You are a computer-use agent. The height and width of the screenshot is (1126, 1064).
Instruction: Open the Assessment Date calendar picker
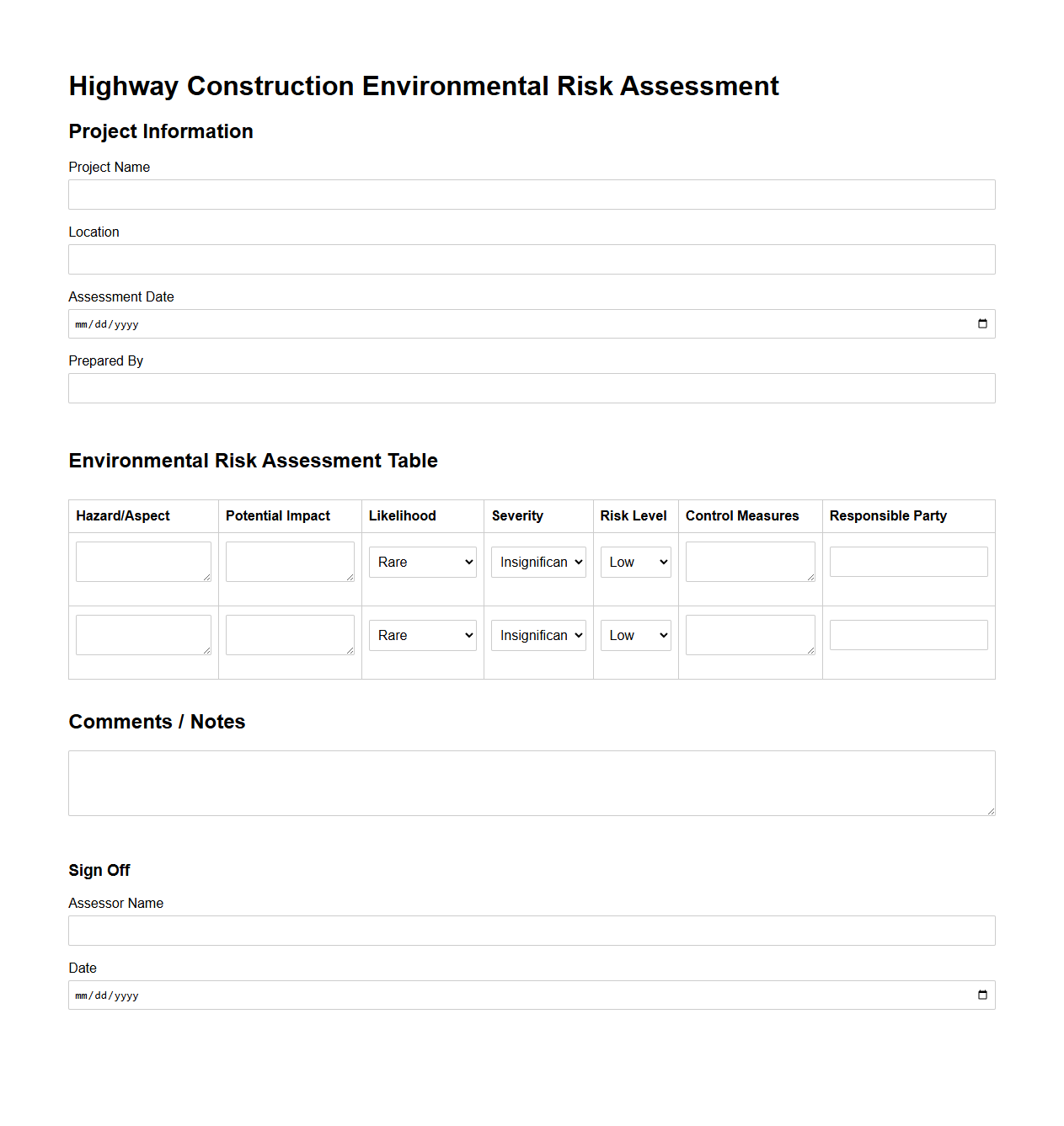click(x=981, y=323)
